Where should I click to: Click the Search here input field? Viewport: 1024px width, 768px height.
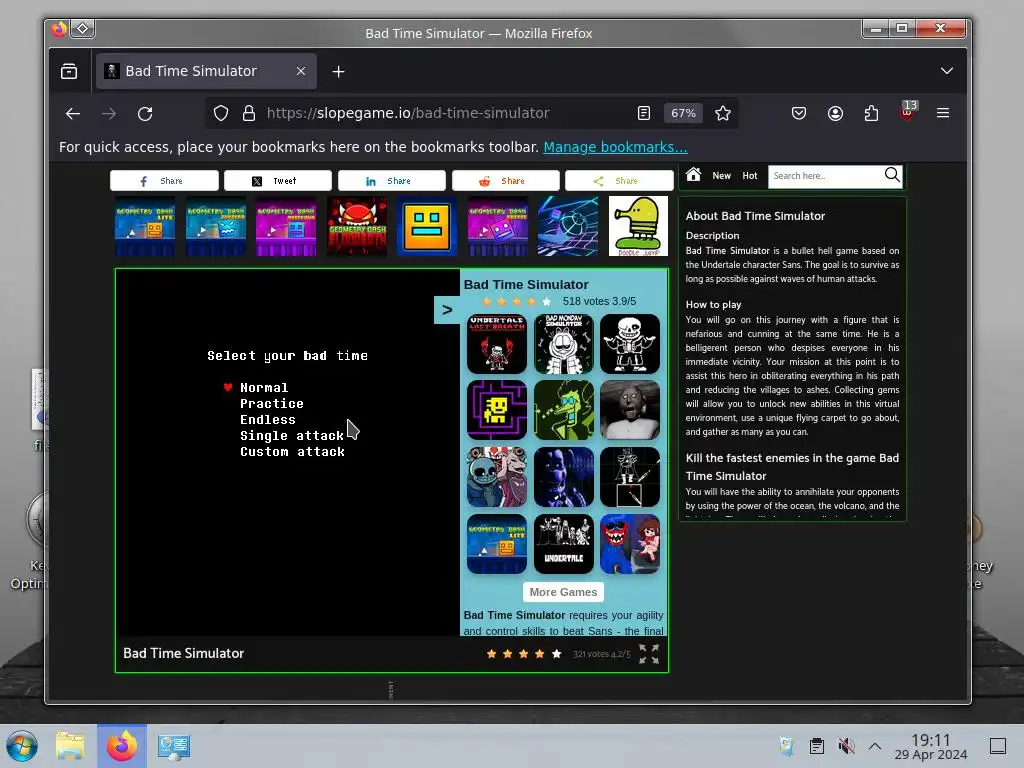click(x=825, y=176)
